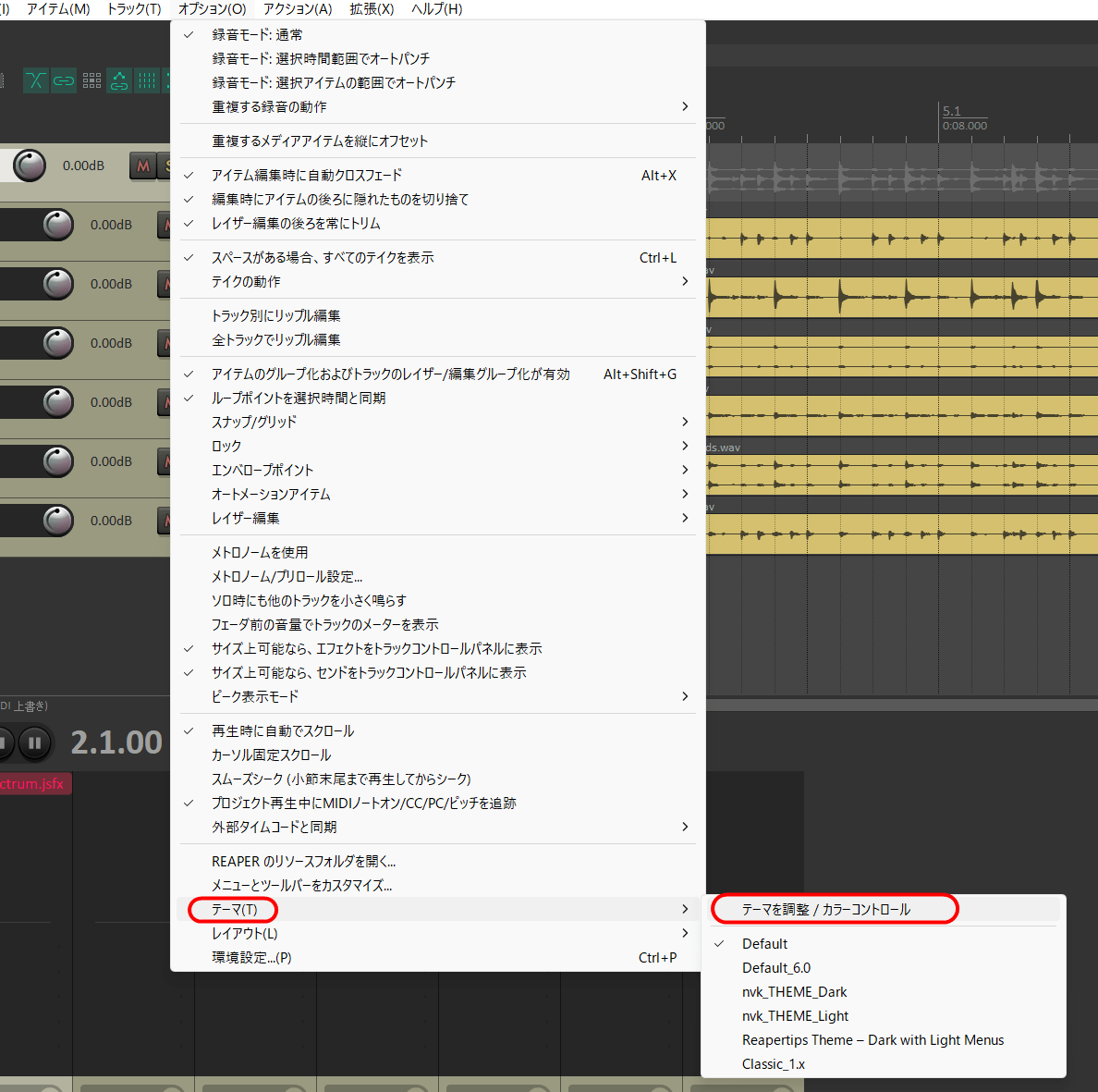Toggle 再生時に自動でスクロール option
This screenshot has height=1092, width=1098.
coord(283,730)
